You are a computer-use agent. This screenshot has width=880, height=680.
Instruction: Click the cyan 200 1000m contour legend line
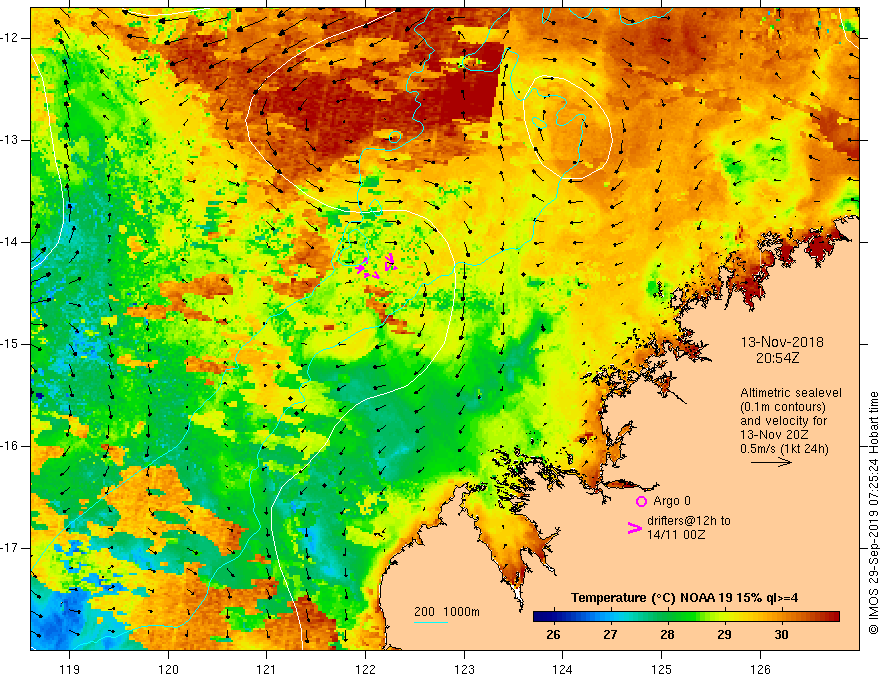click(430, 623)
